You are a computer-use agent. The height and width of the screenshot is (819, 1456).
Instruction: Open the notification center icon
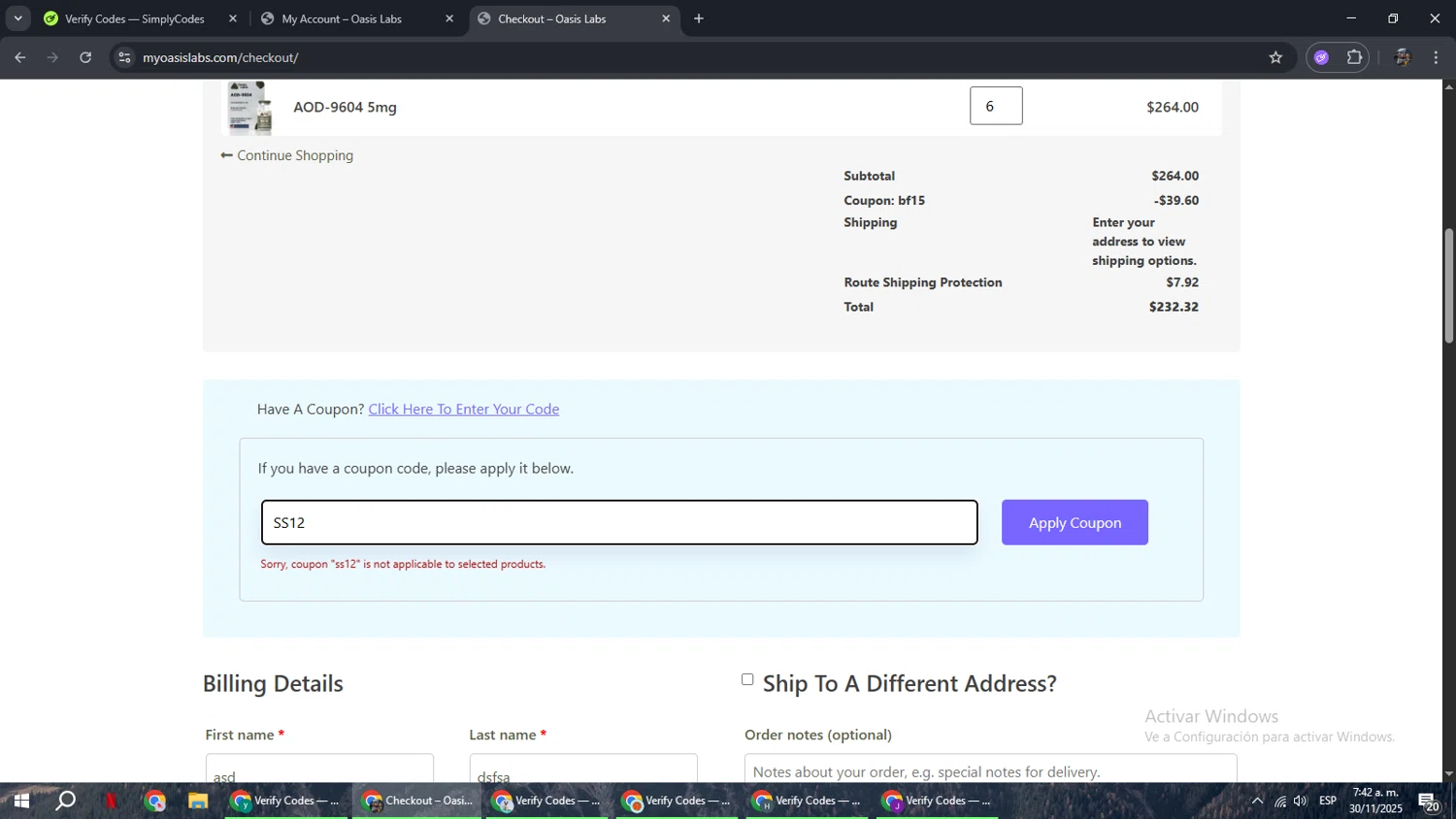click(1429, 802)
